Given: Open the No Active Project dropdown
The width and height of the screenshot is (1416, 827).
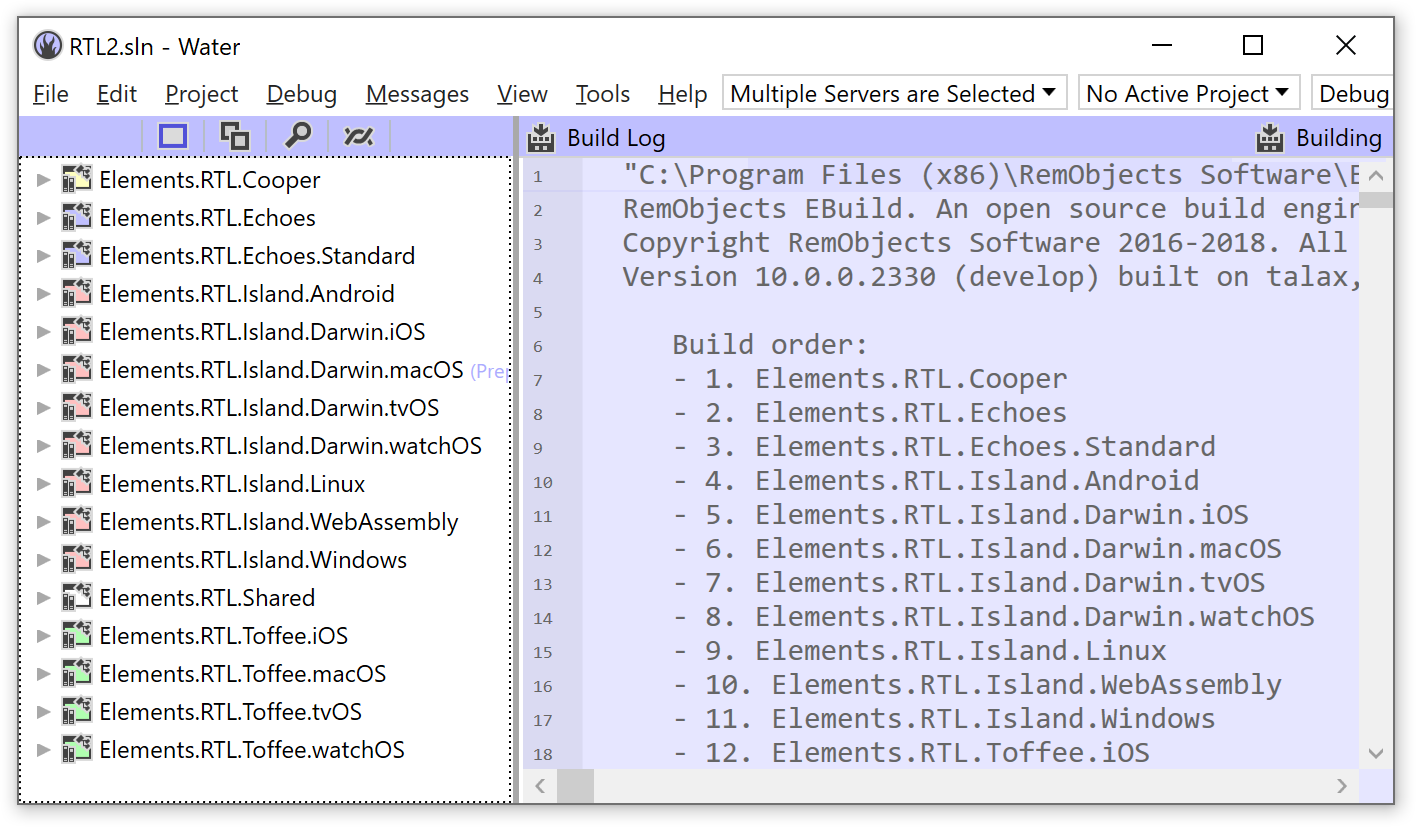Looking at the screenshot, I should 1189,94.
